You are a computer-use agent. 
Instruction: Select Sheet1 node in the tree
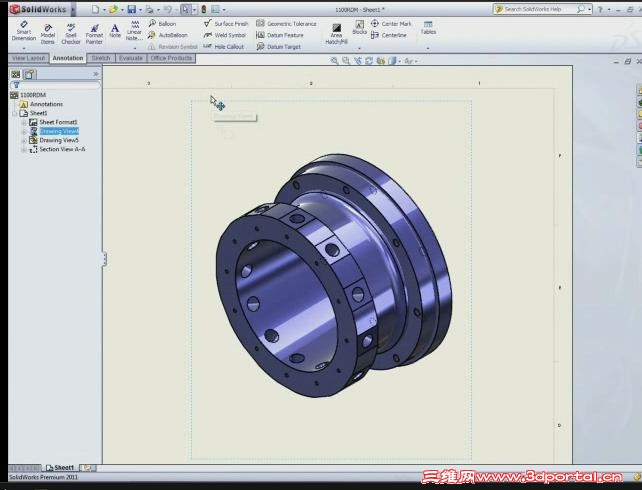[x=34, y=113]
